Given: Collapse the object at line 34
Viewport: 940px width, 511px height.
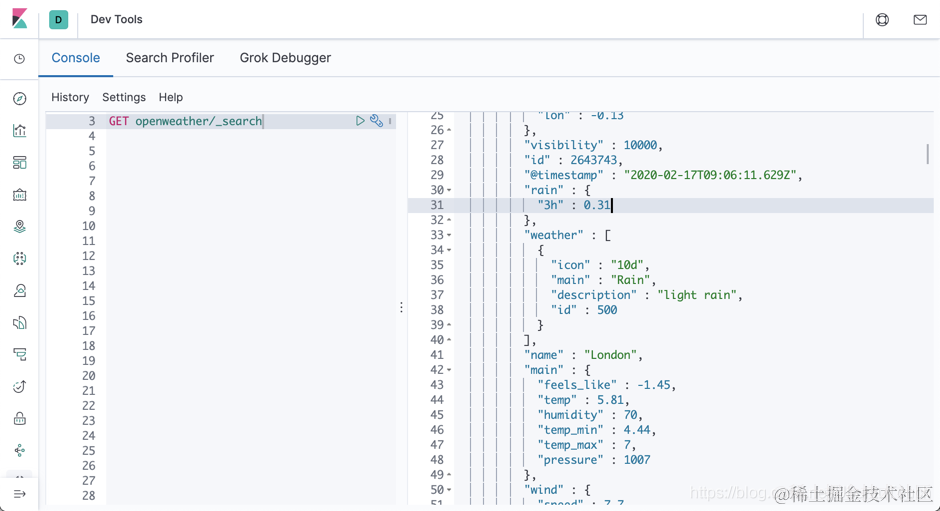Looking at the screenshot, I should 449,250.
